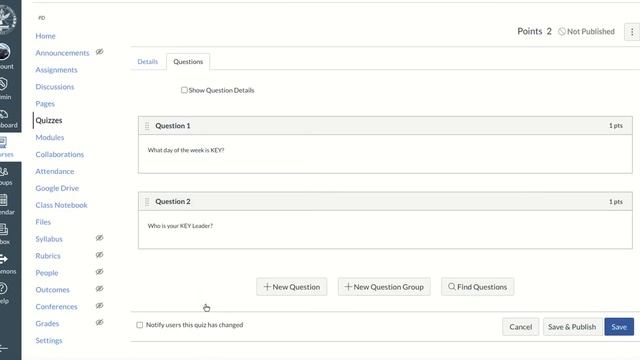
Task: Open the Account avatar in global navigation
Action: pyautogui.click(x=4, y=52)
